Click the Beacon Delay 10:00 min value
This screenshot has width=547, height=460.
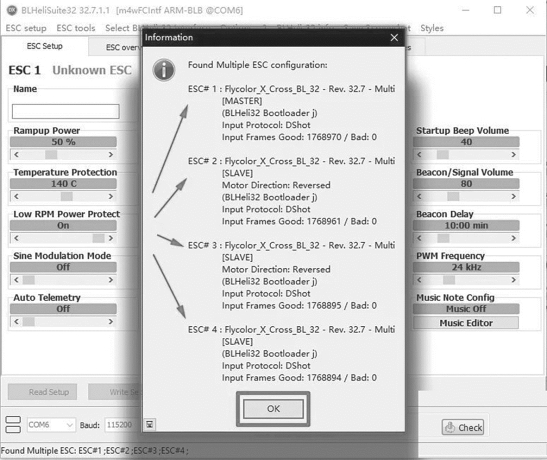[x=466, y=226]
